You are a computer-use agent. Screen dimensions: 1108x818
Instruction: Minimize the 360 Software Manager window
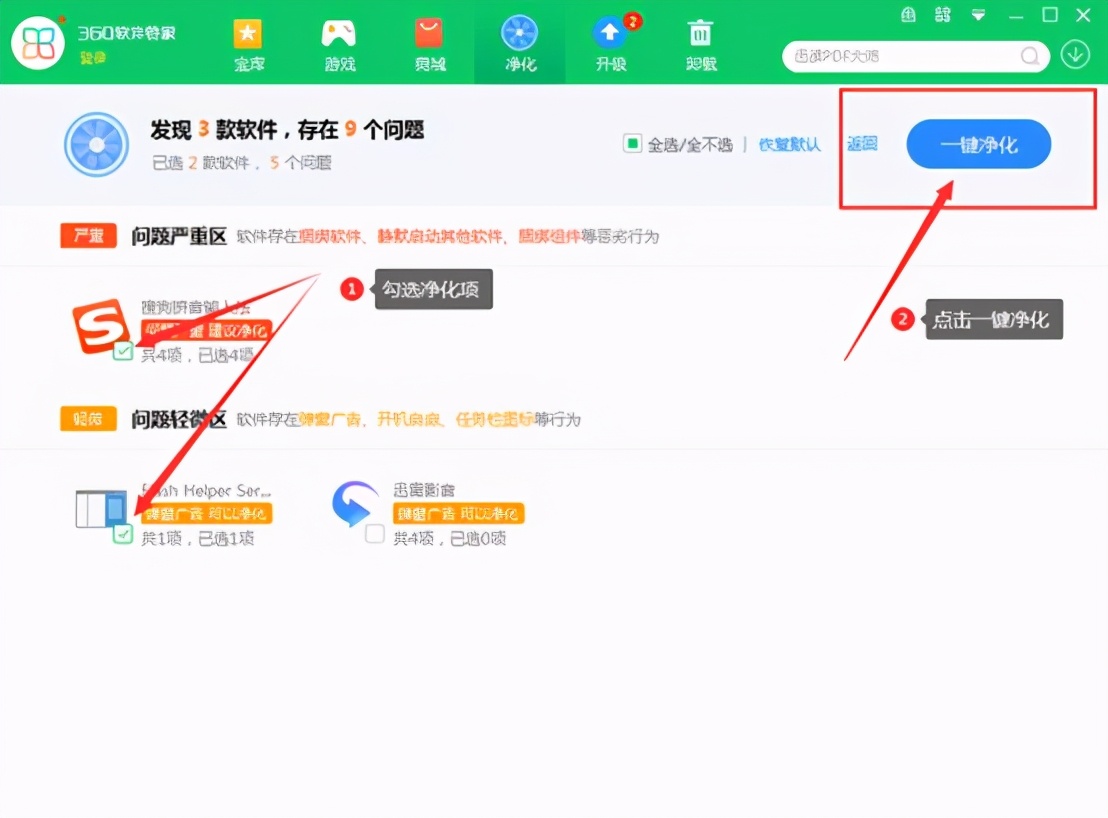[x=1016, y=16]
